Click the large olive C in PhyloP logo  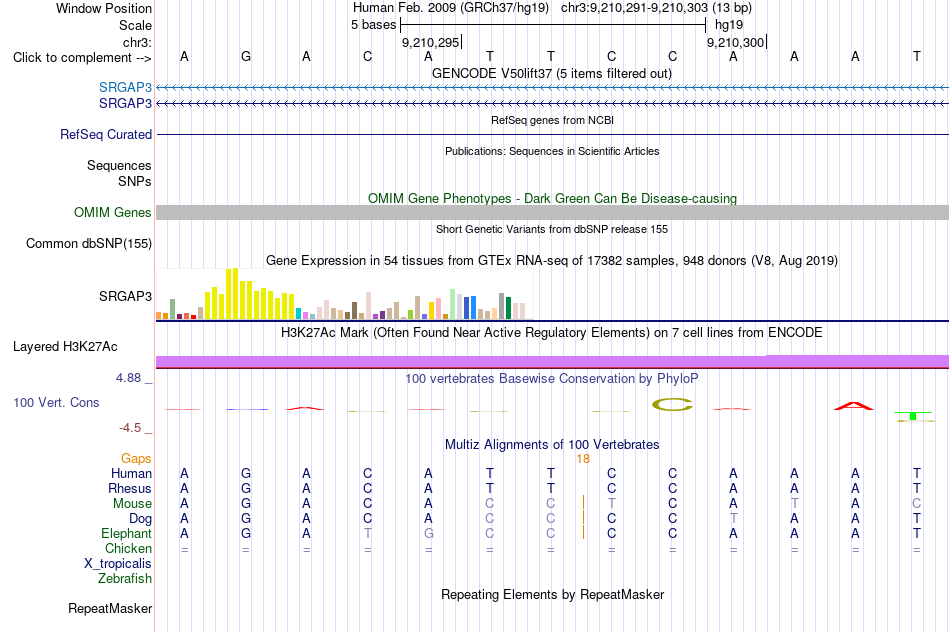673,405
